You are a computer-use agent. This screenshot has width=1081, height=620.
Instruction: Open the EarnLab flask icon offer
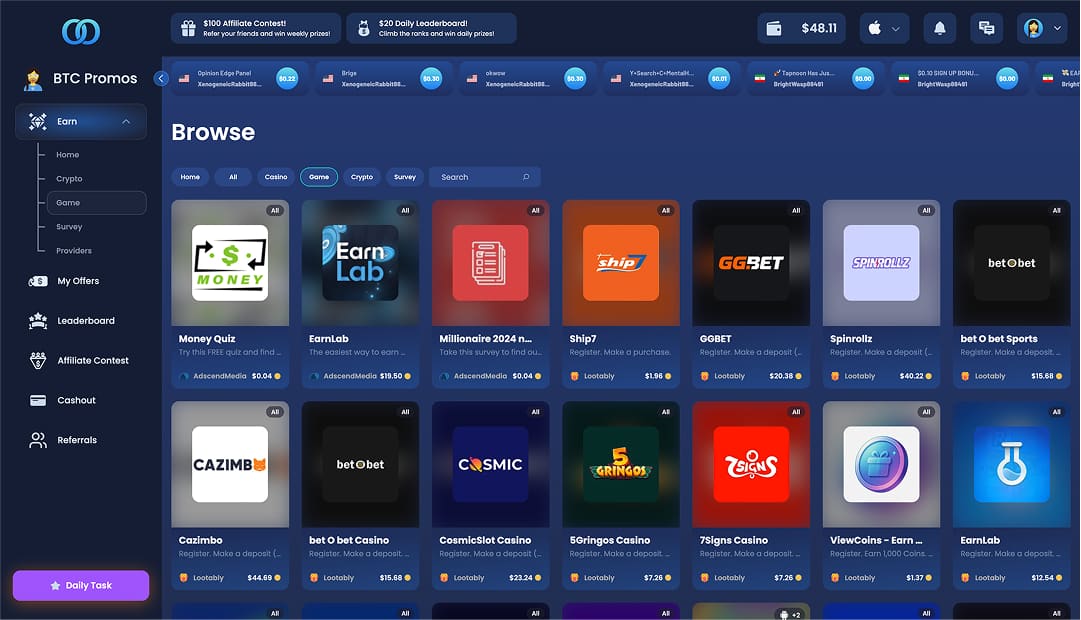click(x=1012, y=464)
